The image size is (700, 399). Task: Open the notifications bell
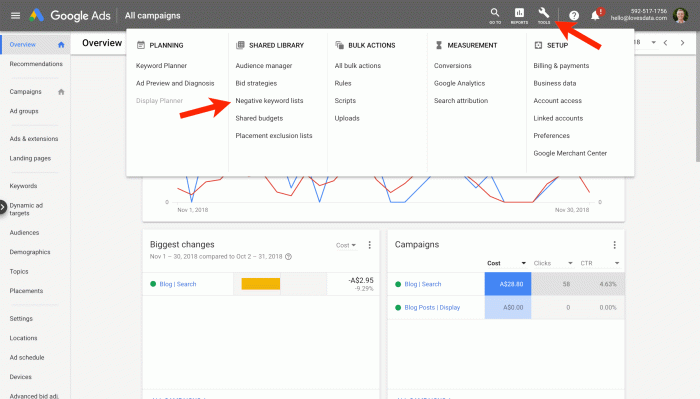595,16
